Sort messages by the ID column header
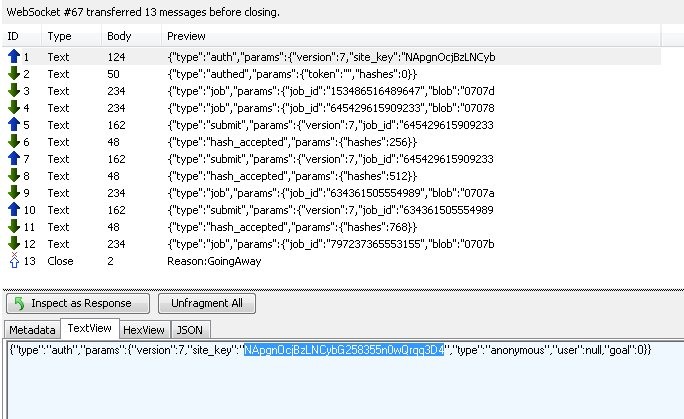684x419 pixels. (x=22, y=36)
